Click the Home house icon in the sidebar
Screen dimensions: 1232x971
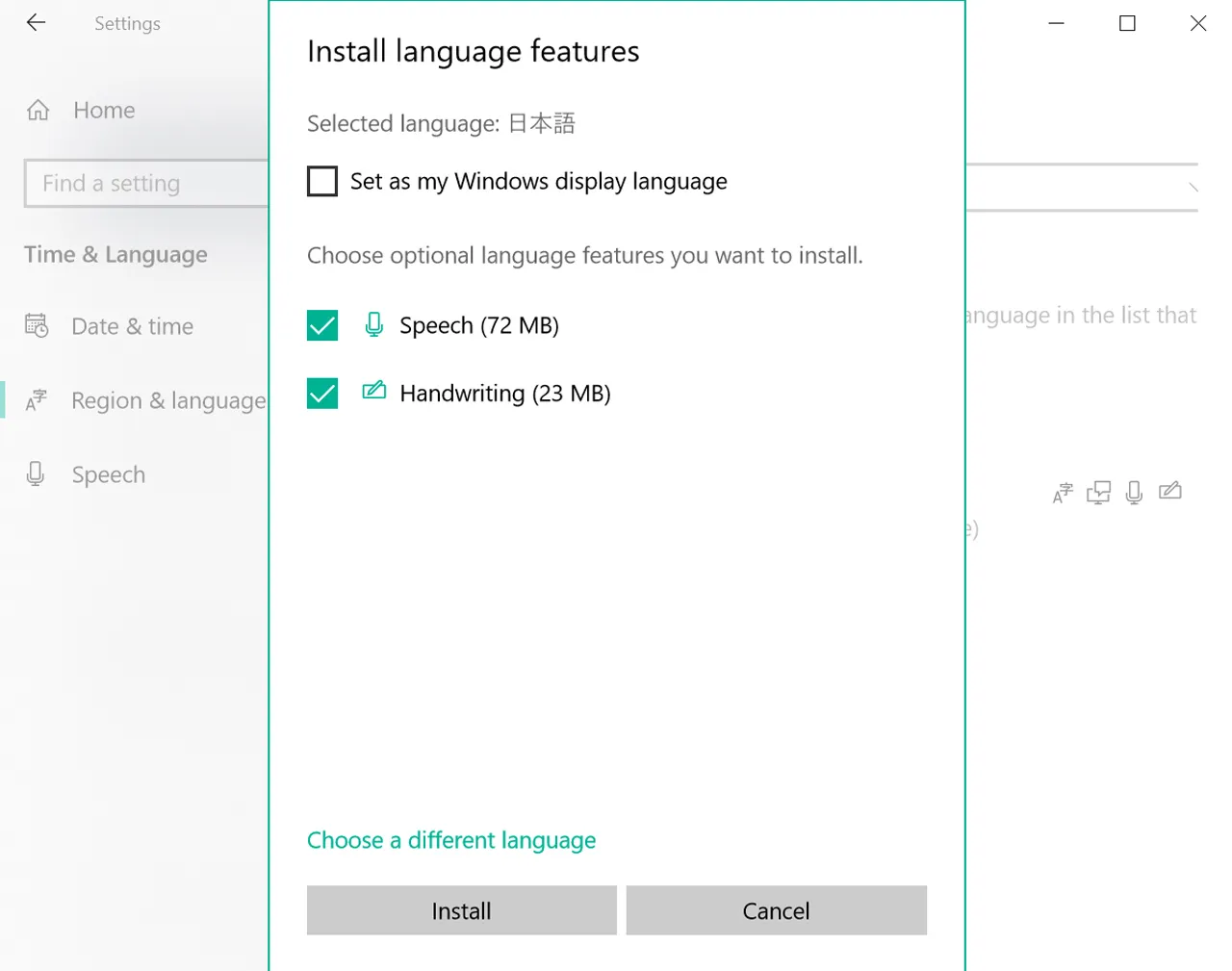pyautogui.click(x=37, y=110)
